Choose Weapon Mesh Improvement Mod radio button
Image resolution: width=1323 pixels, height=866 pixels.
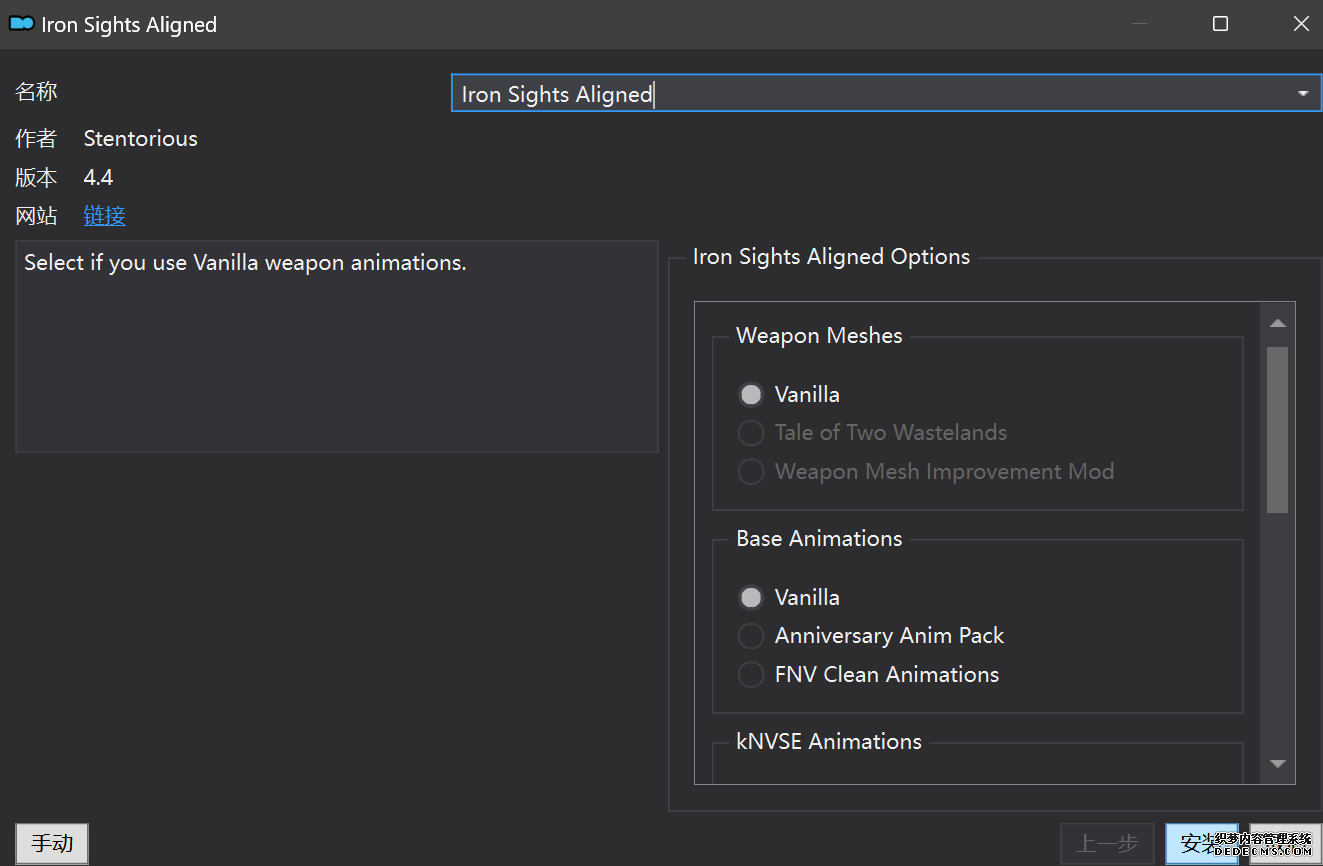tap(751, 472)
